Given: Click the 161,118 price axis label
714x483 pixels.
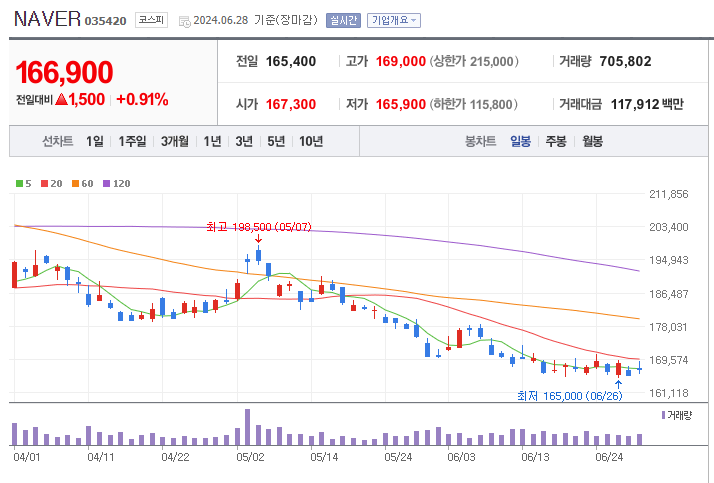Looking at the screenshot, I should coord(668,393).
